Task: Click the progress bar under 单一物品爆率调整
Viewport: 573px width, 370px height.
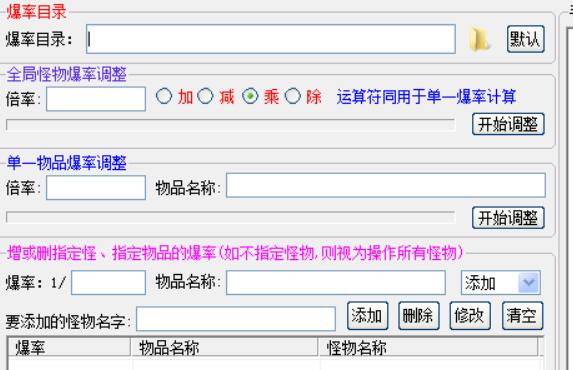Action: 231,217
